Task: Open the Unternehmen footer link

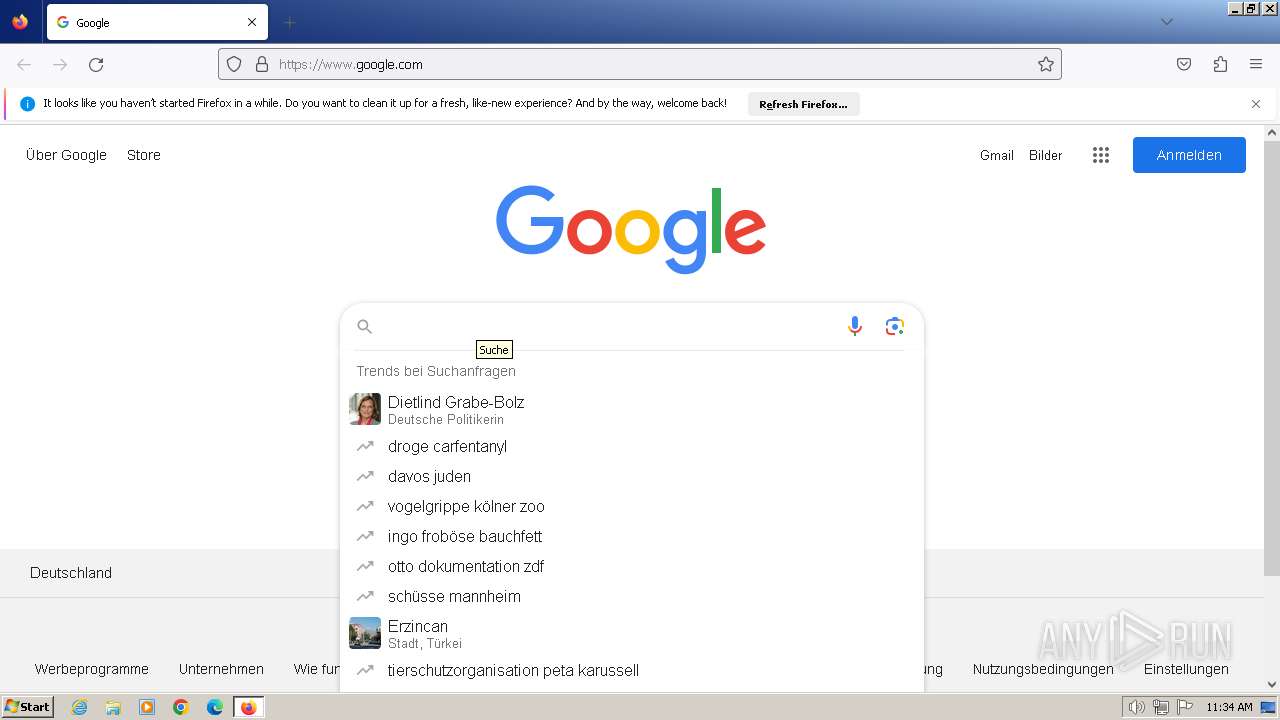Action: point(221,669)
